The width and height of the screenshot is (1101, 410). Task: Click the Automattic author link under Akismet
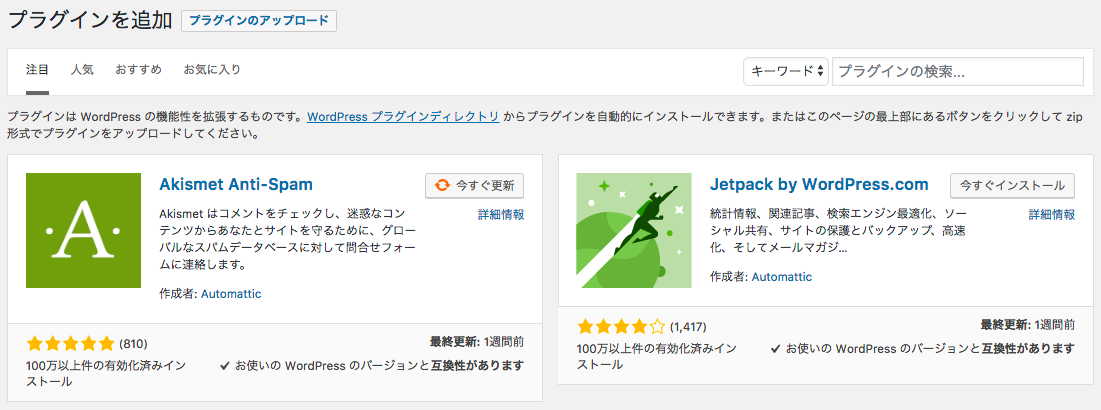point(231,294)
